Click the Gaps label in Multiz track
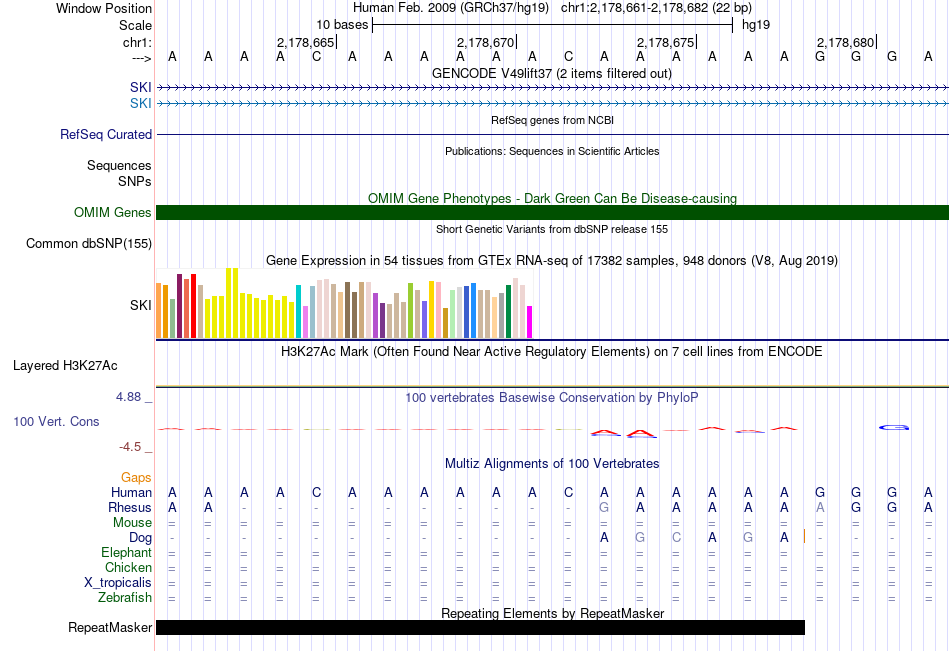The image size is (950, 651). pyautogui.click(x=136, y=478)
